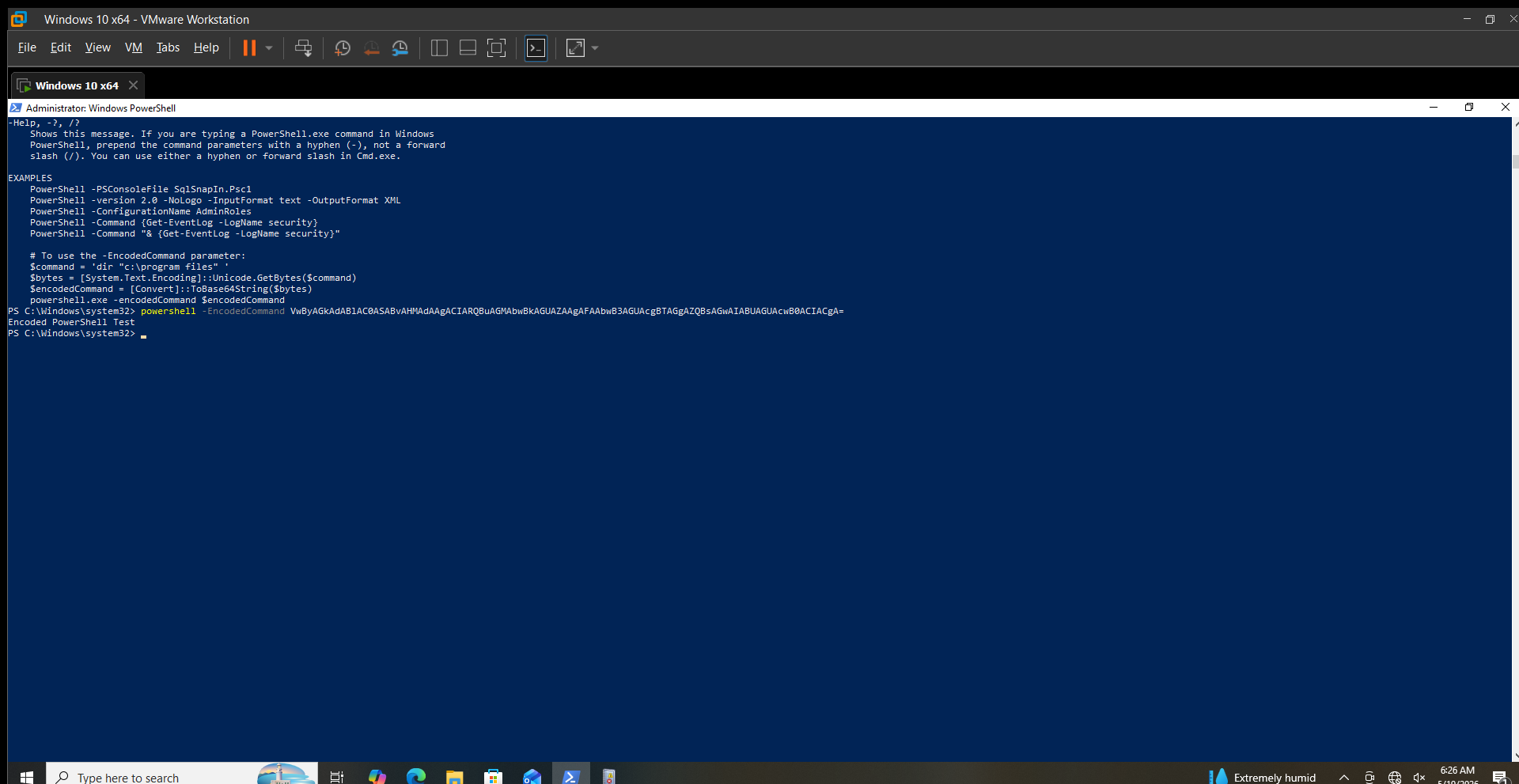This screenshot has width=1519, height=784.
Task: Click the Meet Now tray icon
Action: point(1369,778)
